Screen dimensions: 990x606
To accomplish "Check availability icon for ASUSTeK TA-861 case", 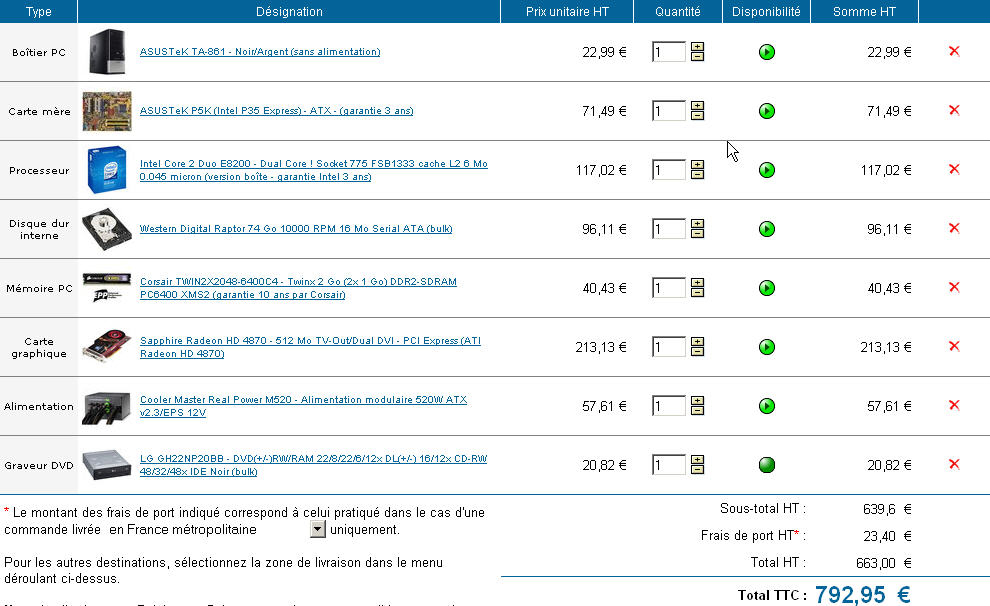I will 766,52.
